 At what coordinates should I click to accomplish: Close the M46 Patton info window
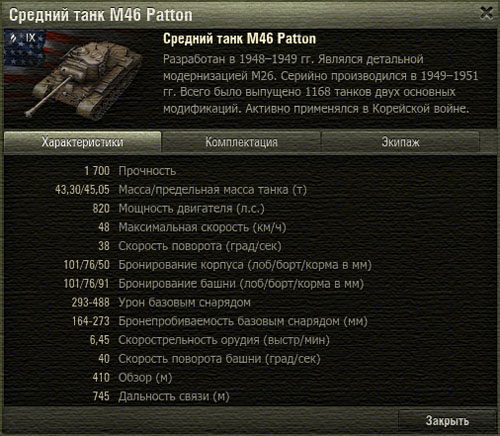(486, 14)
